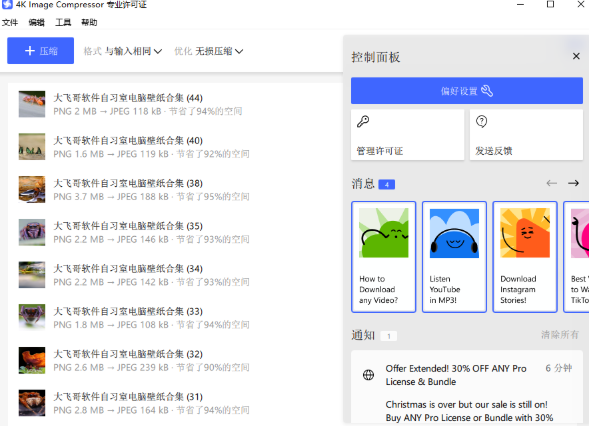
Task: Open the Offer Extended 30% OFF notification
Action: tap(467, 387)
